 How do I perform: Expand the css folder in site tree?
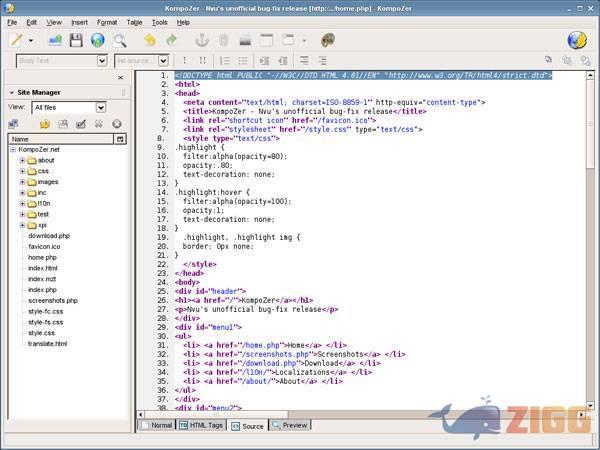(22, 171)
